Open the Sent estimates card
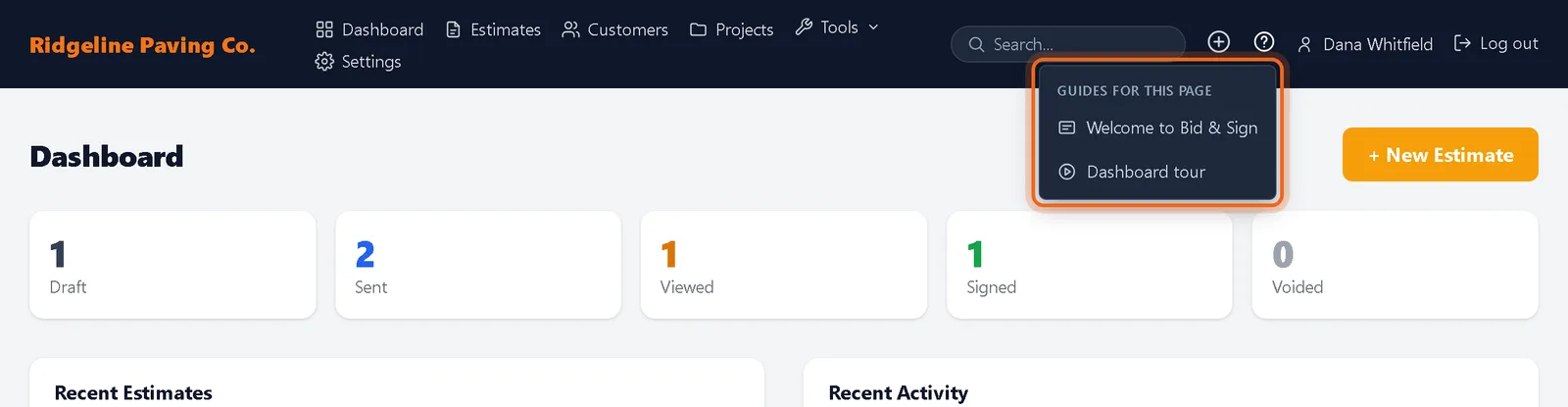The image size is (1568, 407). tap(478, 265)
